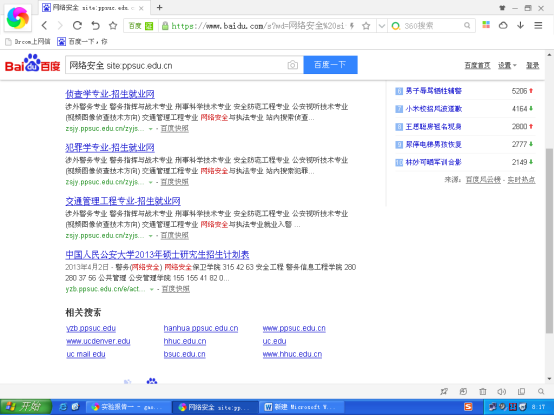Open the browser hamburger menu

pos(538,25)
